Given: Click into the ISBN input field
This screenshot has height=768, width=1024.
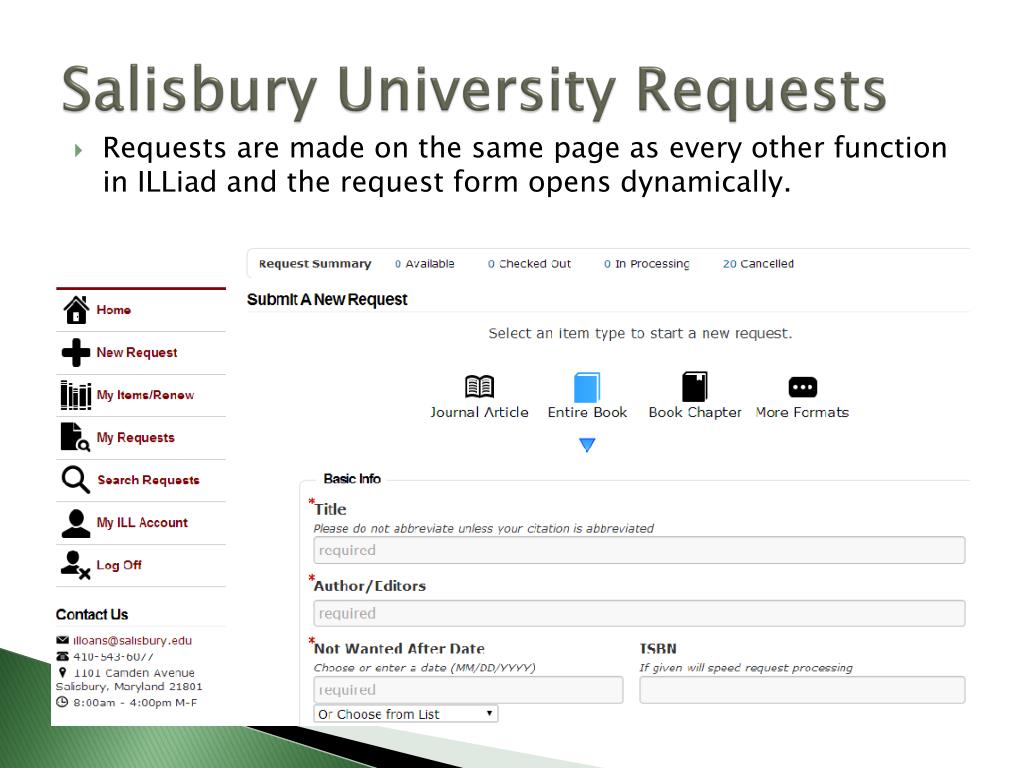Looking at the screenshot, I should (802, 690).
